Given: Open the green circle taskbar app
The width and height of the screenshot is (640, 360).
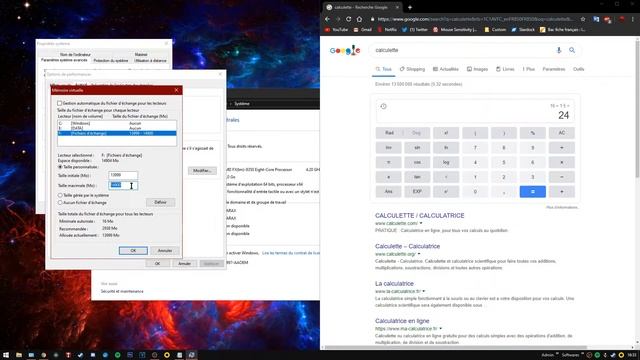Looking at the screenshot, I should tap(118, 355).
